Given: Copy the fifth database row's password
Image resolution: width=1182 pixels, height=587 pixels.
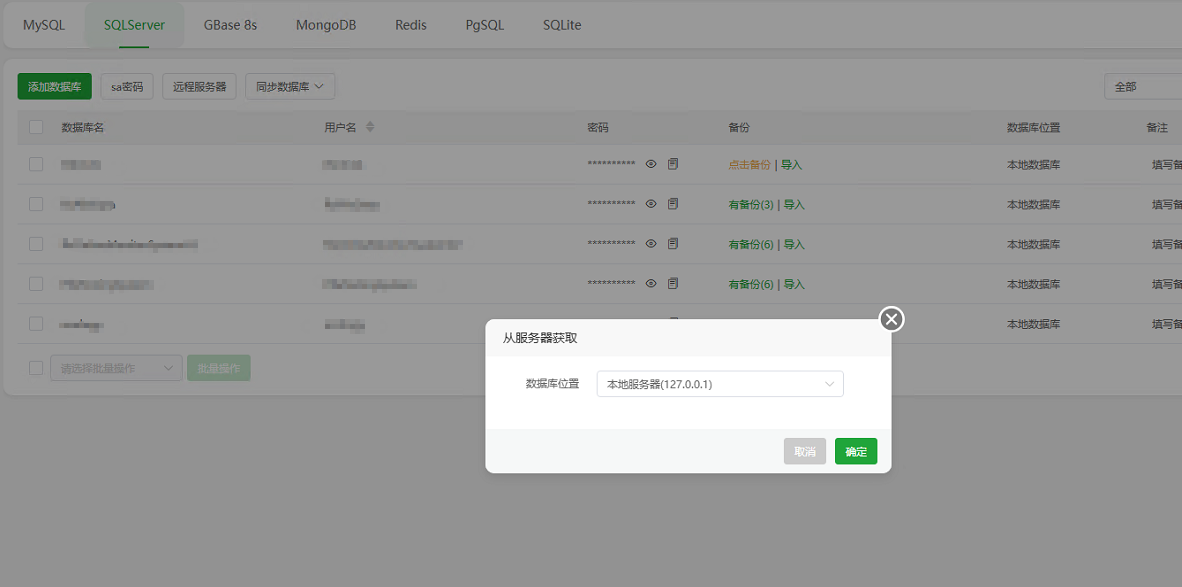Looking at the screenshot, I should click(672, 323).
